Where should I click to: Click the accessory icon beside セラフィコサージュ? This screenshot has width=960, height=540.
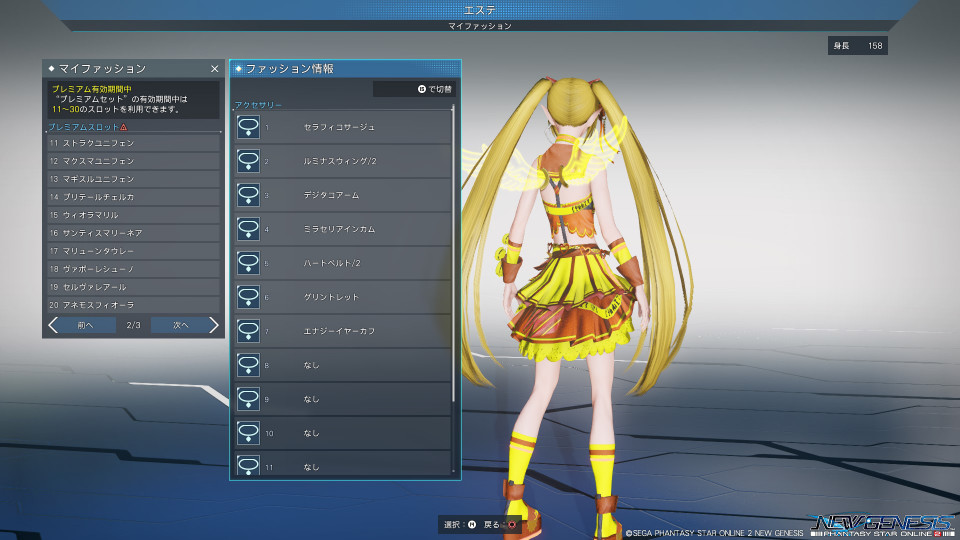click(x=248, y=127)
